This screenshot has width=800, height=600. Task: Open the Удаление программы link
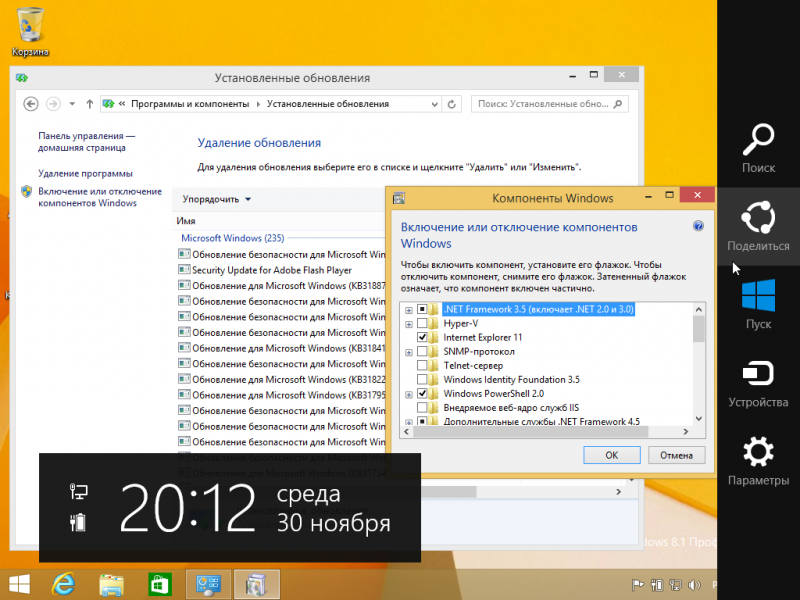tap(85, 173)
